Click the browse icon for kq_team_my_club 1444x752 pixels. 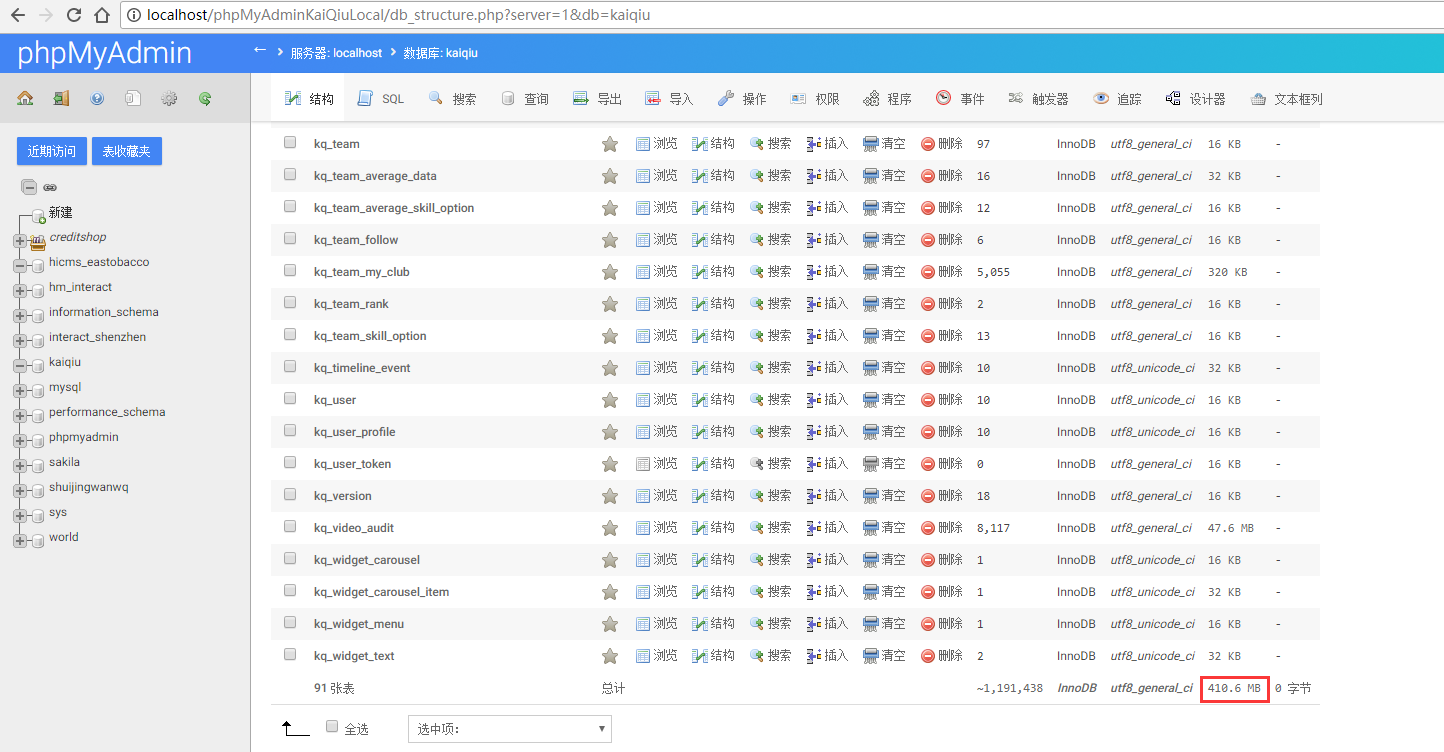(x=643, y=272)
